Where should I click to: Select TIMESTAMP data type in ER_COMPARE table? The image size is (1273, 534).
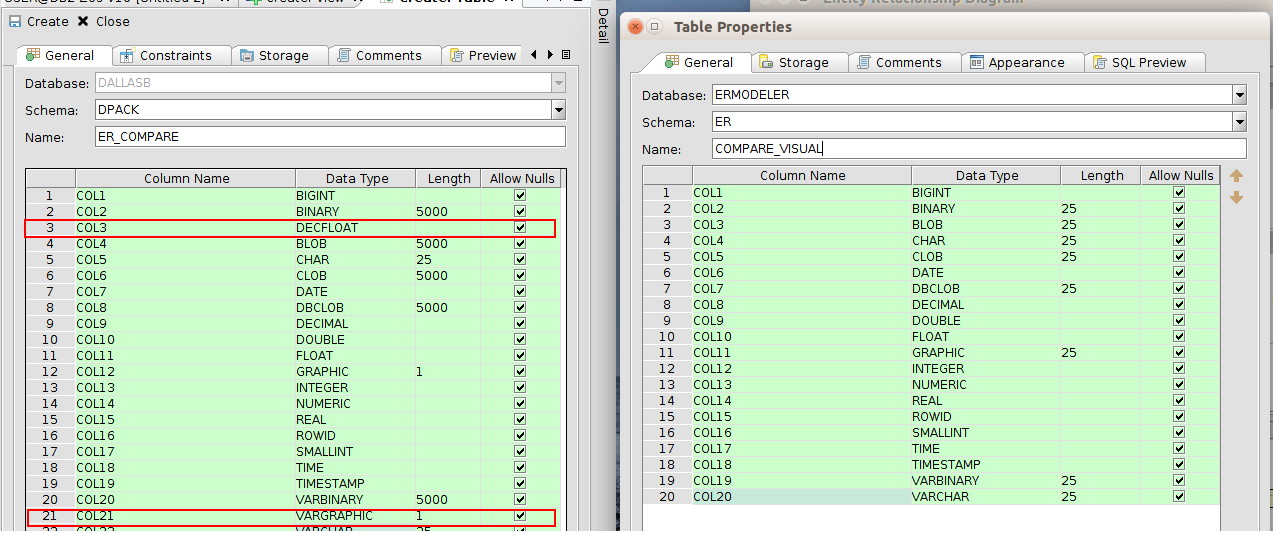click(355, 483)
